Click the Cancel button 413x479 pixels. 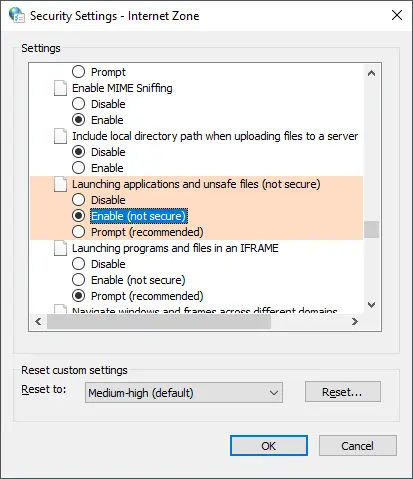pyautogui.click(x=358, y=445)
